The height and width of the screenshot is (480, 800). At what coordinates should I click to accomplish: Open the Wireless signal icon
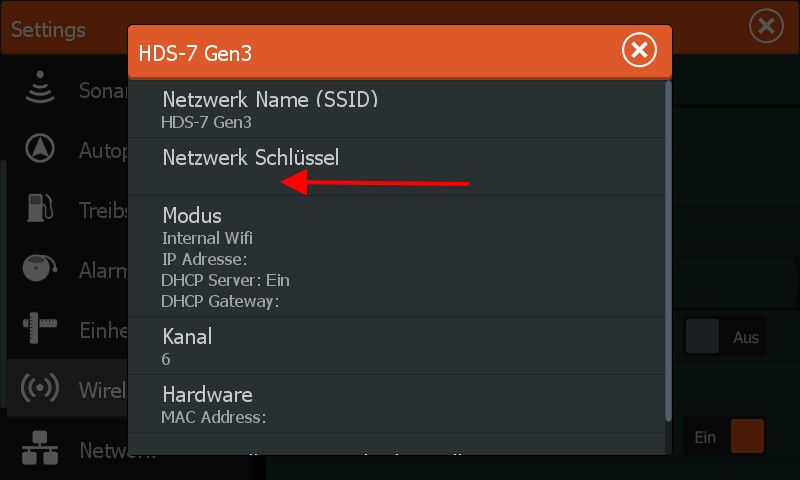(40, 389)
